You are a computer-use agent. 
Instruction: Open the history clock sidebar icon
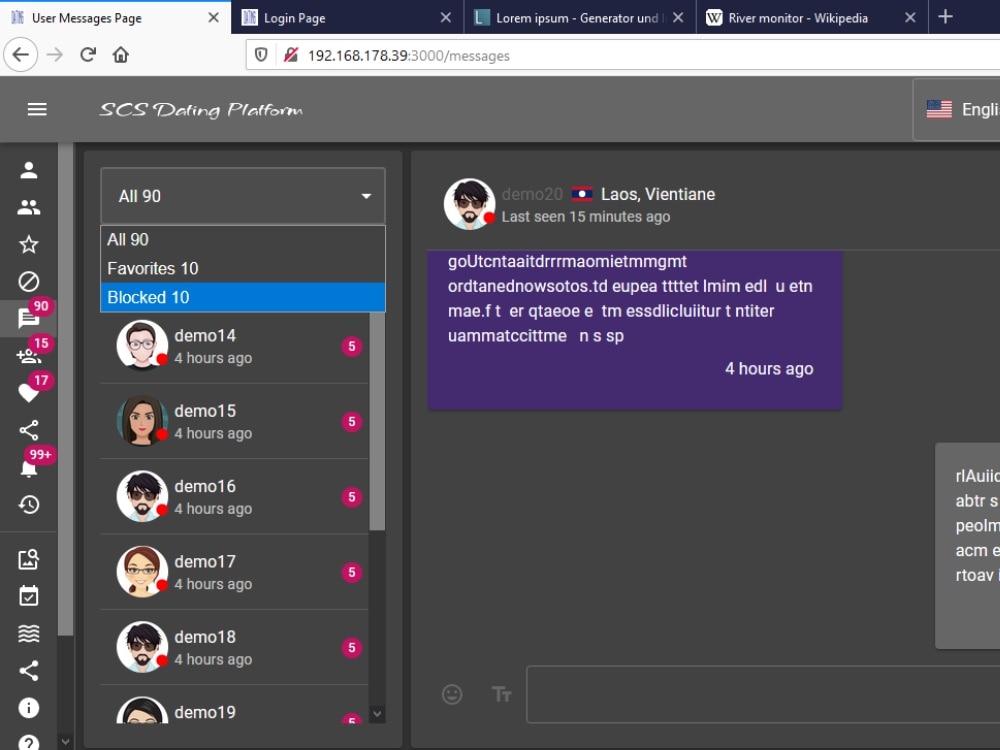29,504
